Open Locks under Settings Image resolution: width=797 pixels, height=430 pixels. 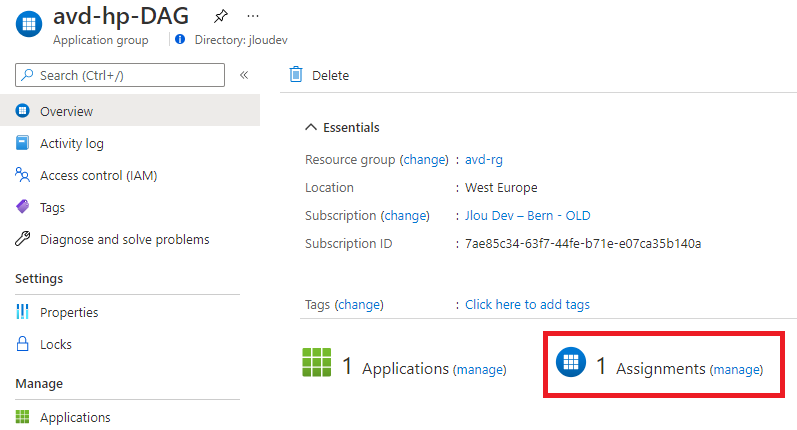(x=56, y=345)
